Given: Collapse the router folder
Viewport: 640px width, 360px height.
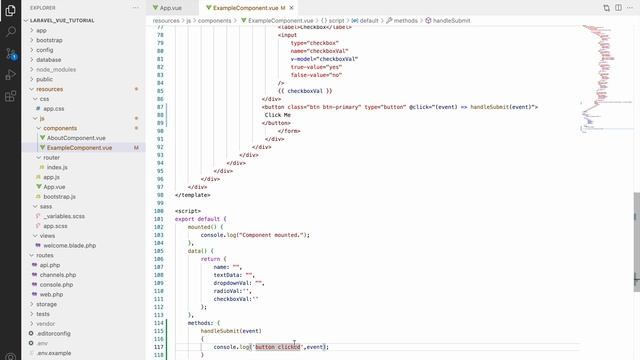Looking at the screenshot, I should (x=51, y=158).
